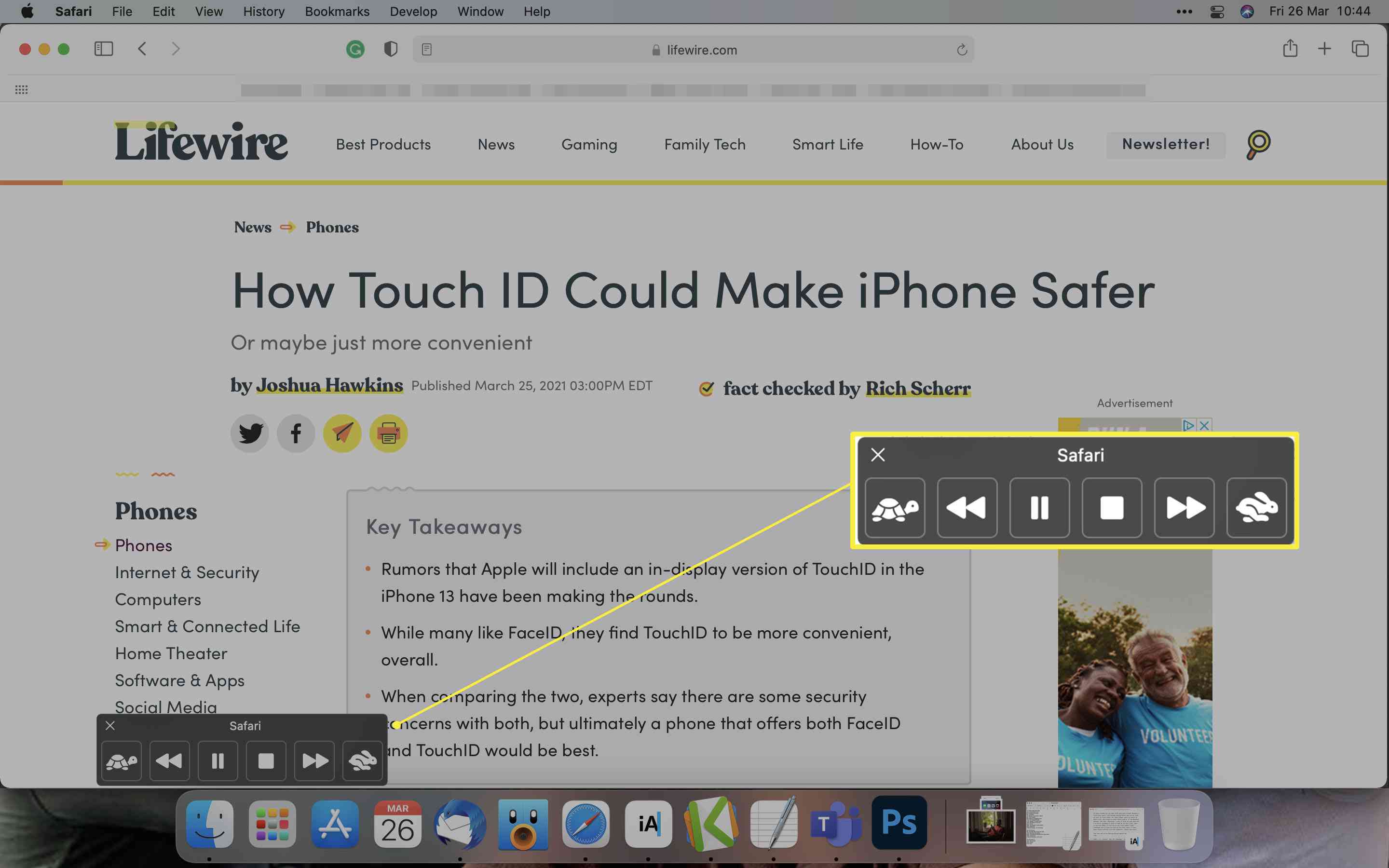Open the News breadcrumb navigation link
Image resolution: width=1389 pixels, height=868 pixels.
252,226
